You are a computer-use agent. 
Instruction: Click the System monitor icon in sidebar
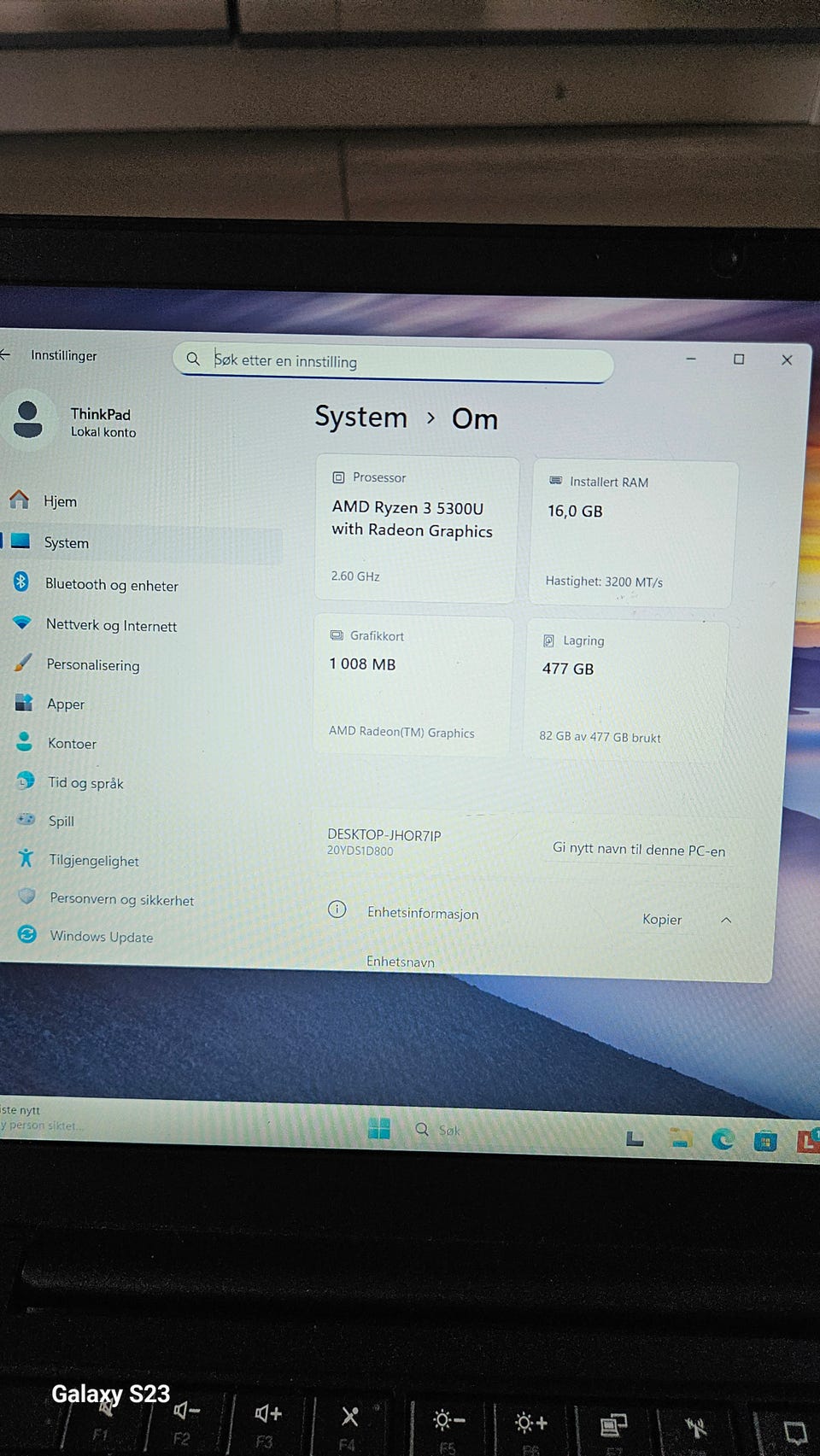[20, 541]
